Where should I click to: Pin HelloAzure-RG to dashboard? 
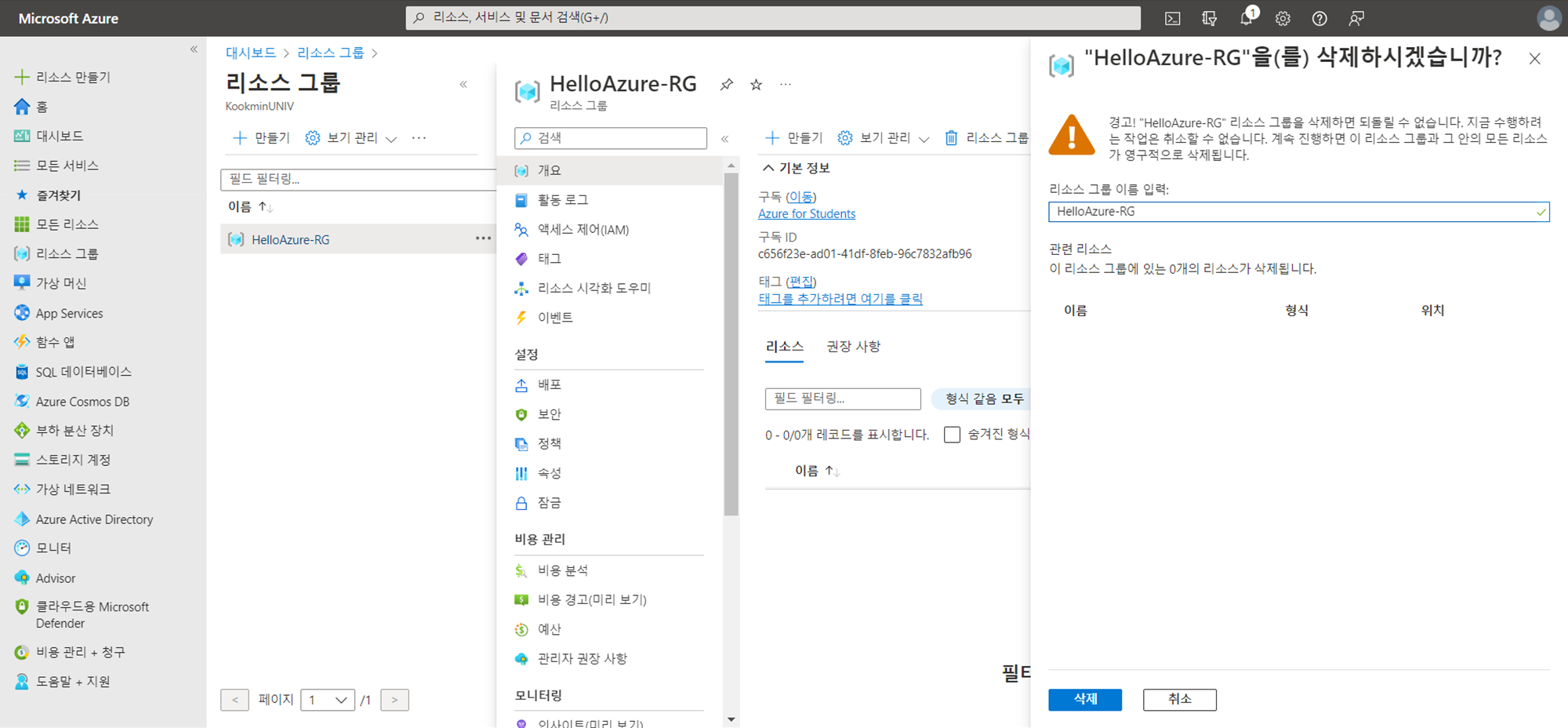727,85
